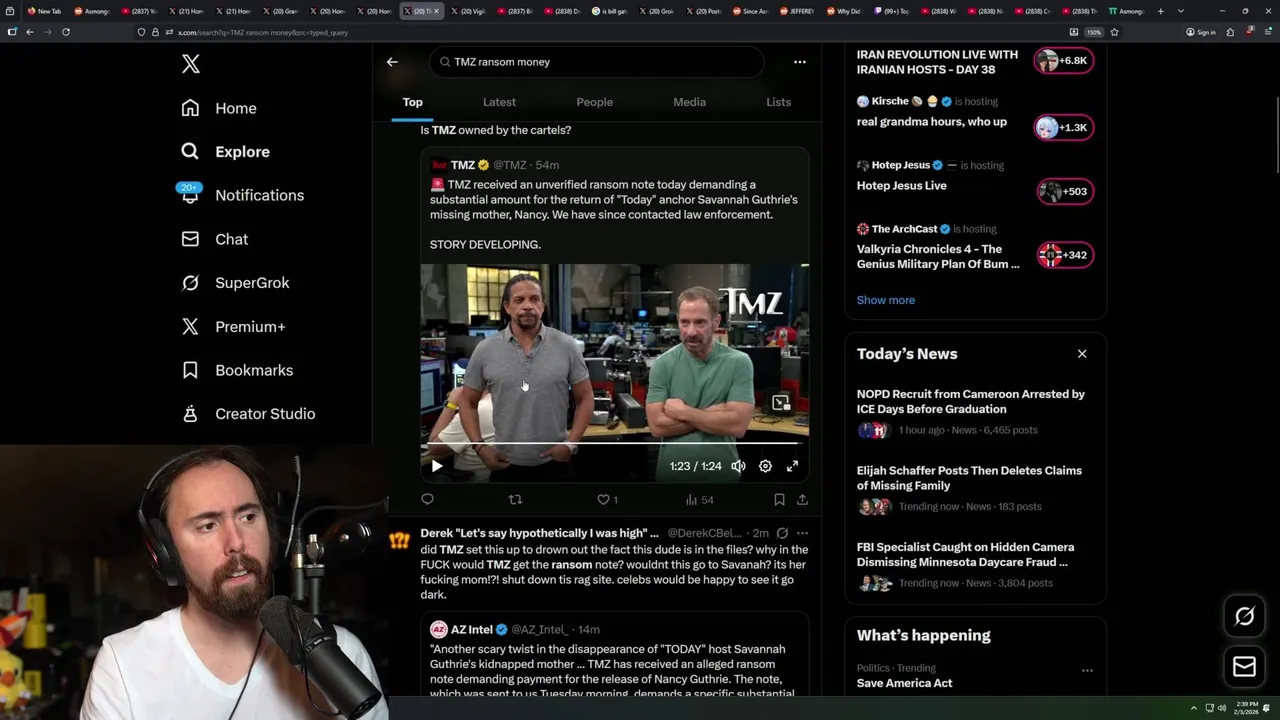The height and width of the screenshot is (720, 1280).
Task: Open Notifications in sidebar
Action: [242, 195]
